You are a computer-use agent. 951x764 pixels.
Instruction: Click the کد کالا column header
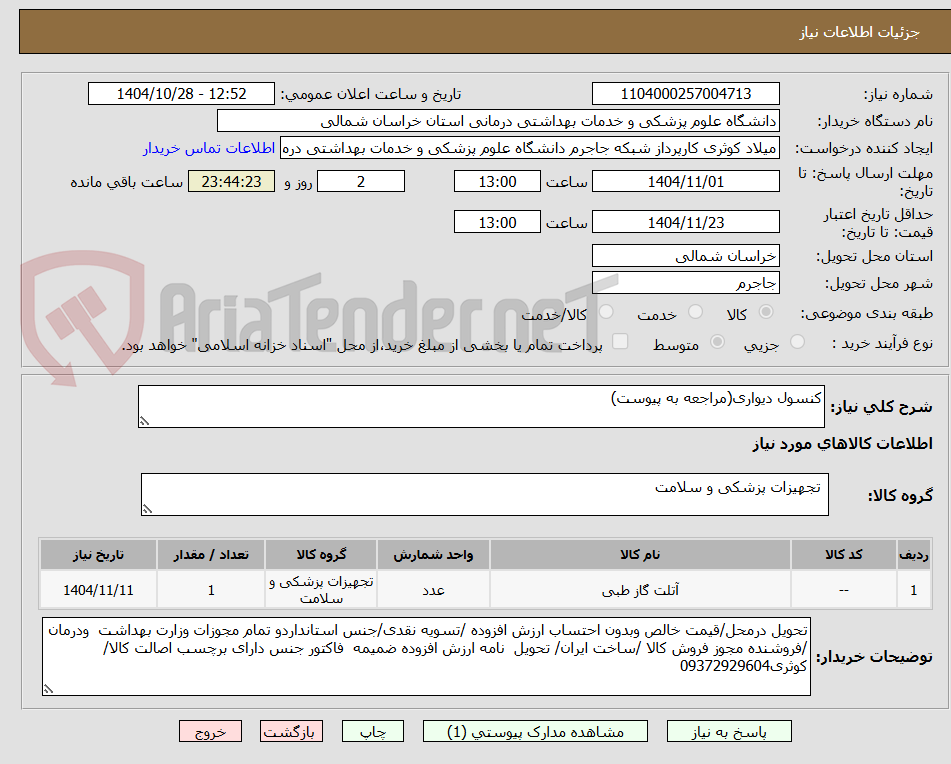[x=844, y=555]
